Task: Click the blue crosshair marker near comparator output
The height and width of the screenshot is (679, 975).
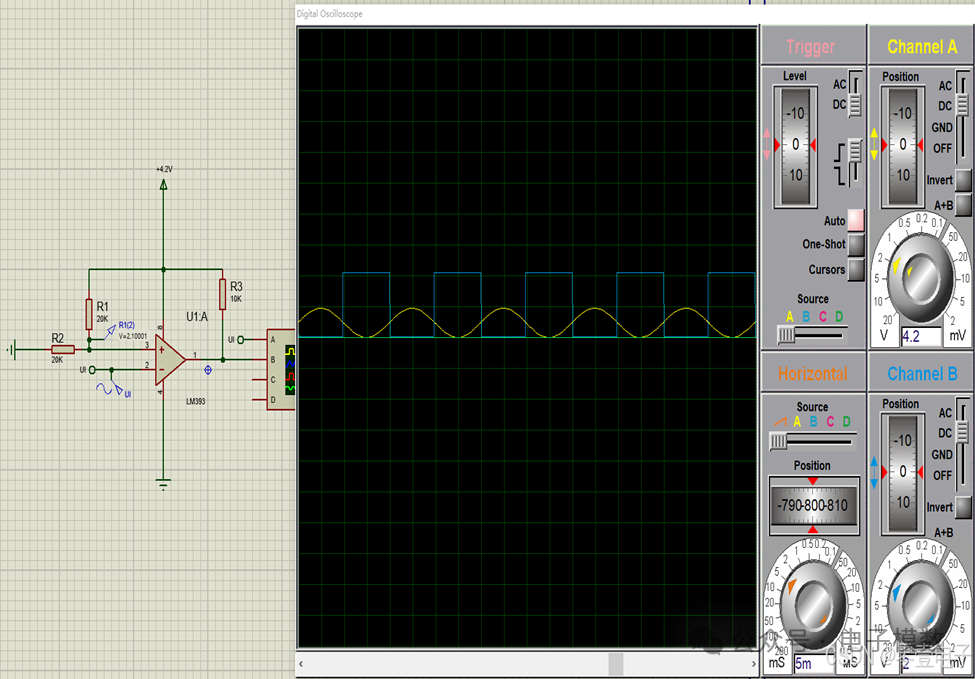Action: pos(208,369)
